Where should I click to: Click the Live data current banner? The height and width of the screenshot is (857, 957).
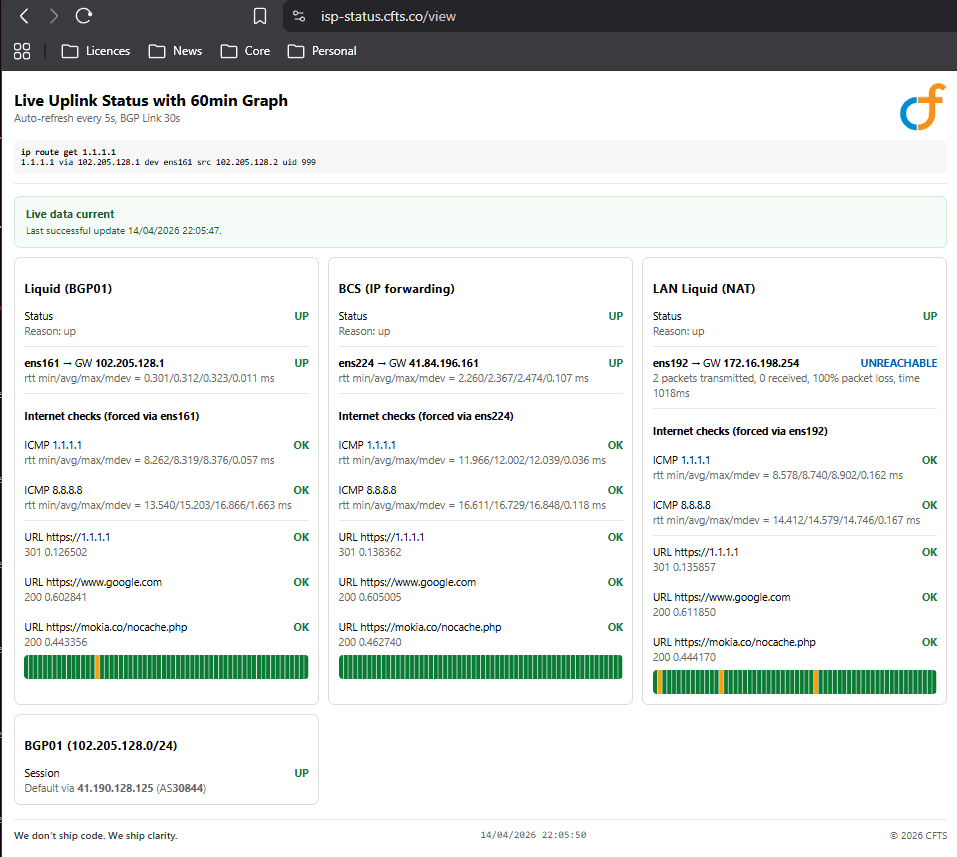[x=480, y=222]
